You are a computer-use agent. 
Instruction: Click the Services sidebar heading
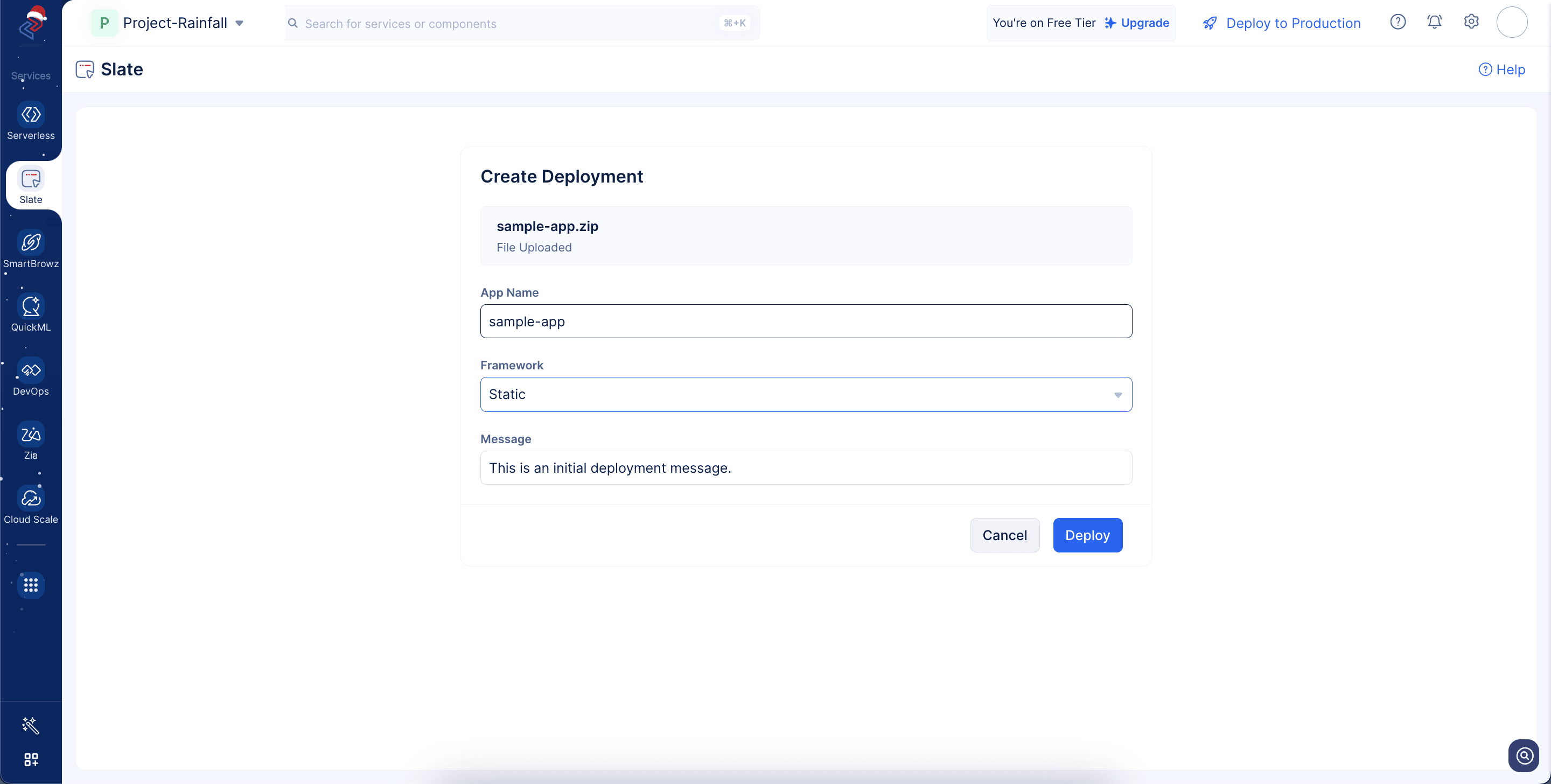pos(31,75)
